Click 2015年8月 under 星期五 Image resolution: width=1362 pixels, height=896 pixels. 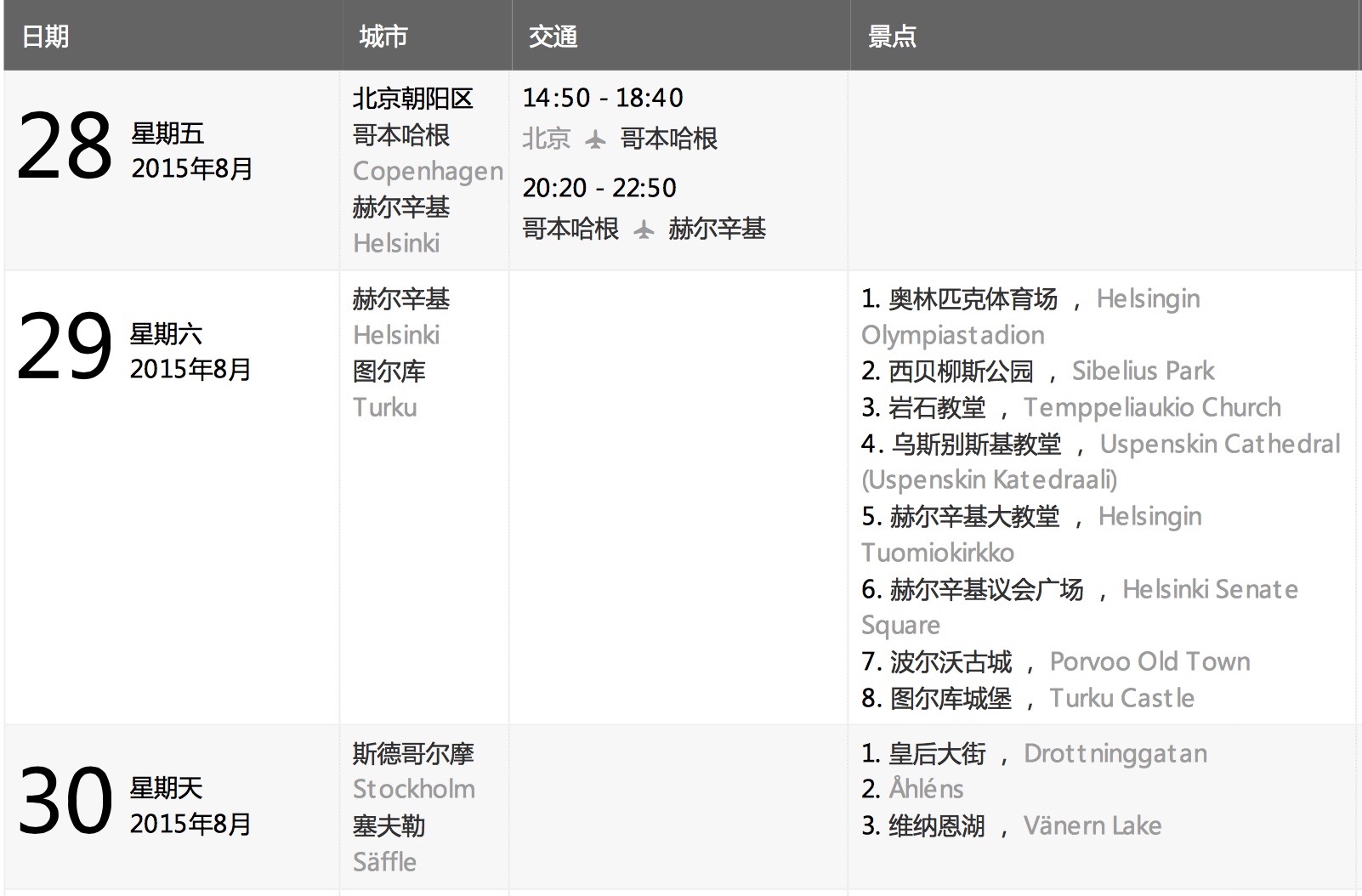[192, 168]
